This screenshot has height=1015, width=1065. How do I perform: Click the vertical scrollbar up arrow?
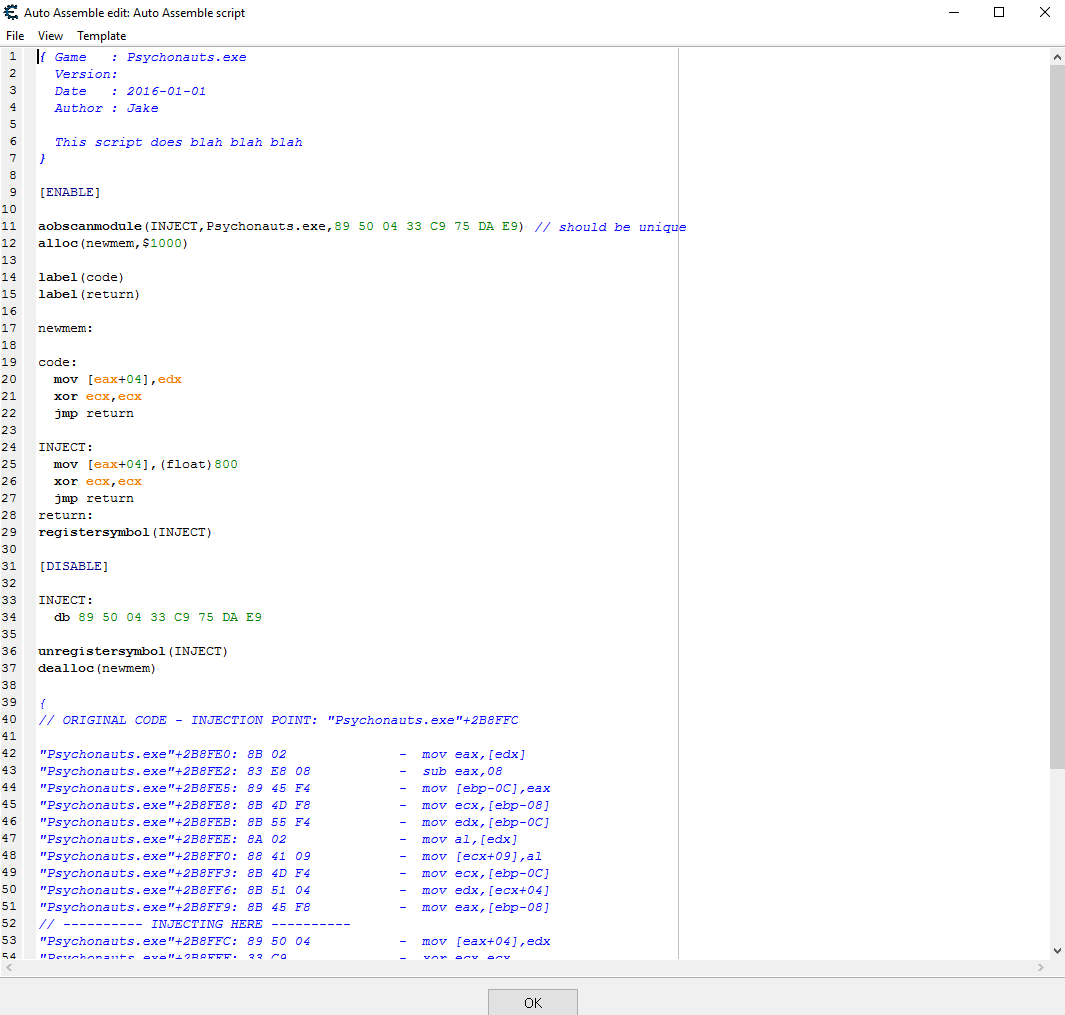[1057, 57]
